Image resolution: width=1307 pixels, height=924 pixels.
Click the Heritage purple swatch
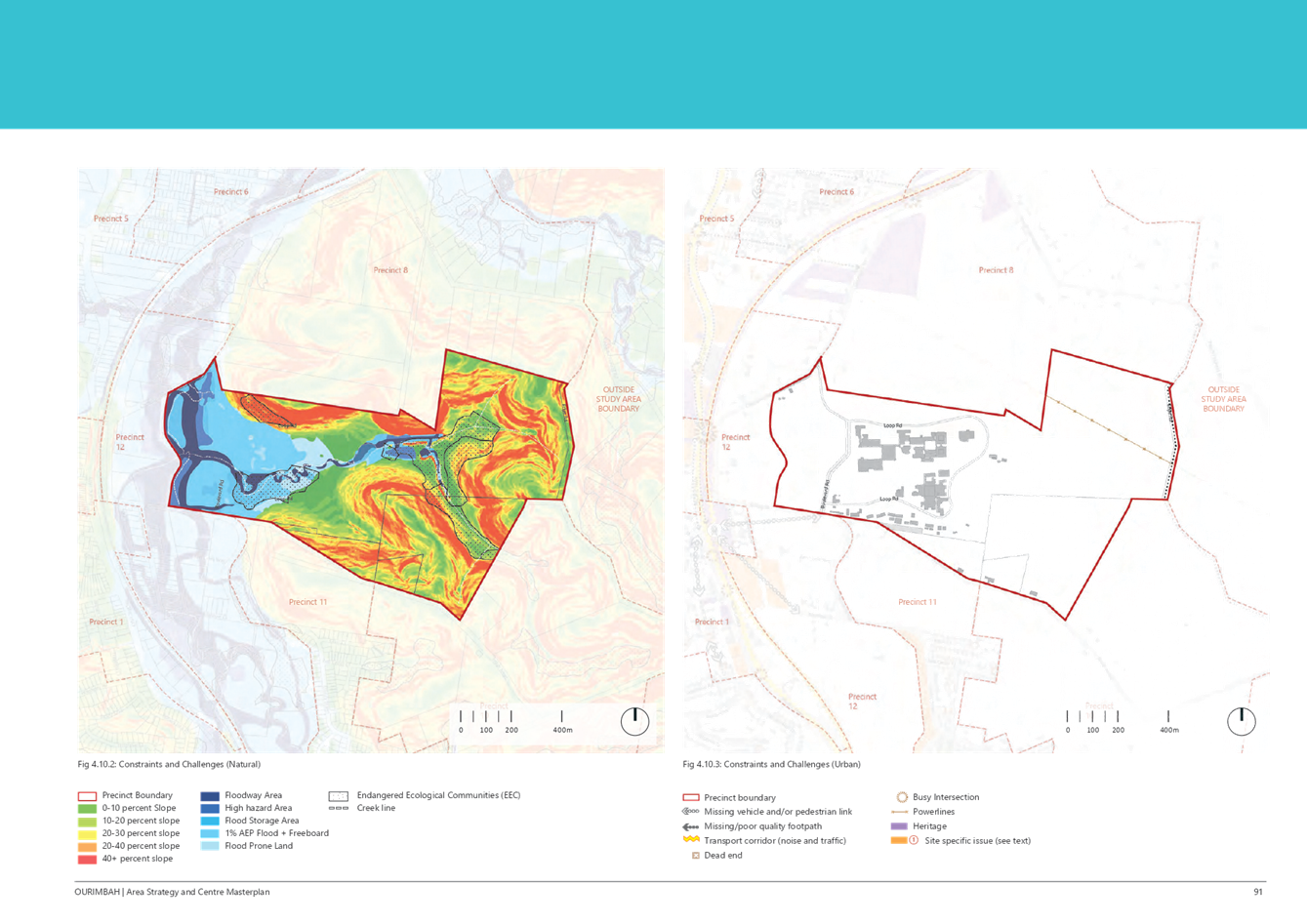898,826
